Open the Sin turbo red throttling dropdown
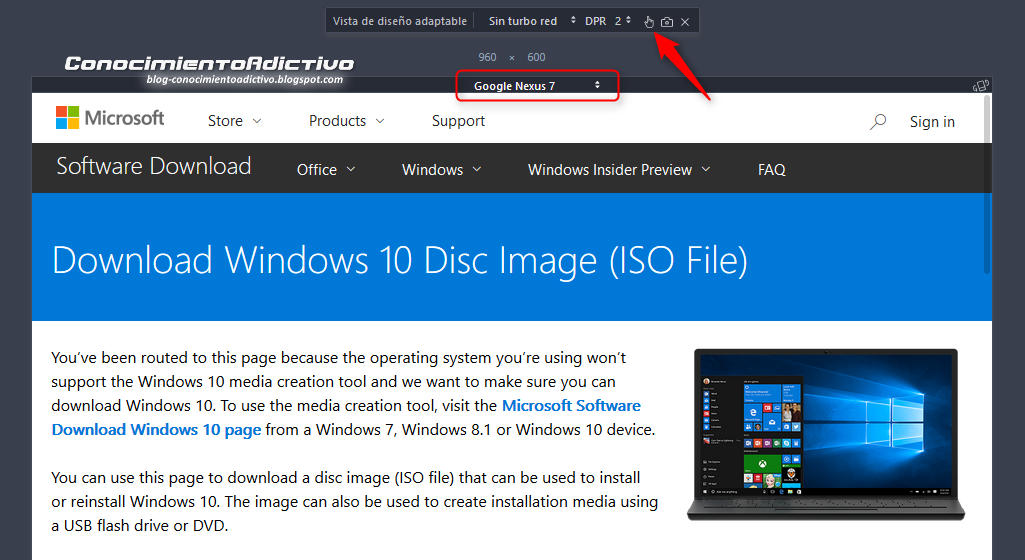The width and height of the screenshot is (1025, 560). 532,21
